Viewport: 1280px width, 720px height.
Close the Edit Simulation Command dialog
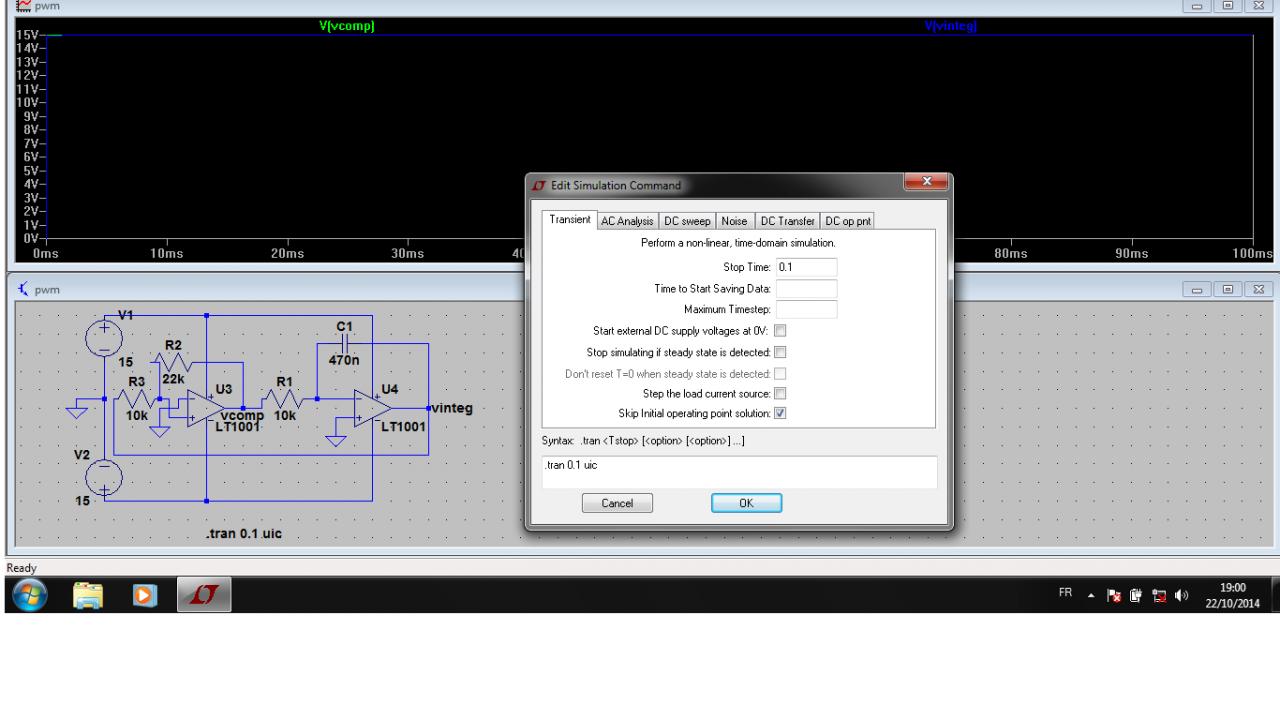click(x=925, y=183)
